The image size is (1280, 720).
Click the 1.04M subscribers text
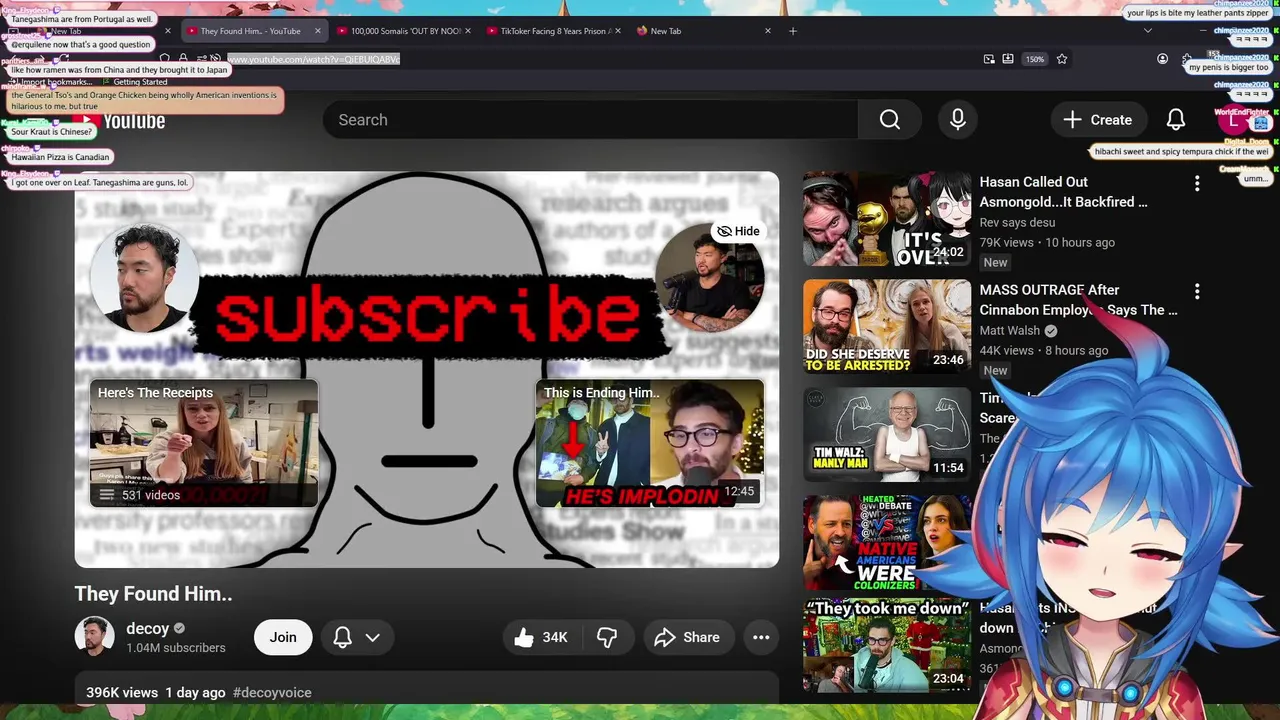[176, 648]
